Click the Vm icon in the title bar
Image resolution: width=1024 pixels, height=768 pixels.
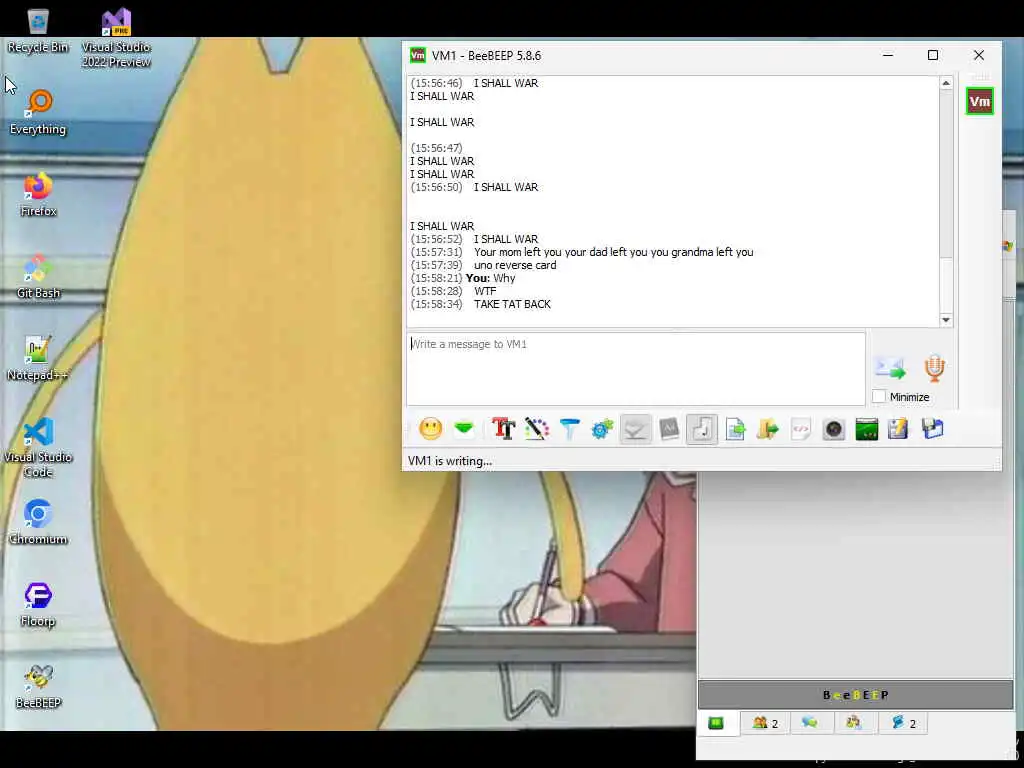tap(417, 56)
